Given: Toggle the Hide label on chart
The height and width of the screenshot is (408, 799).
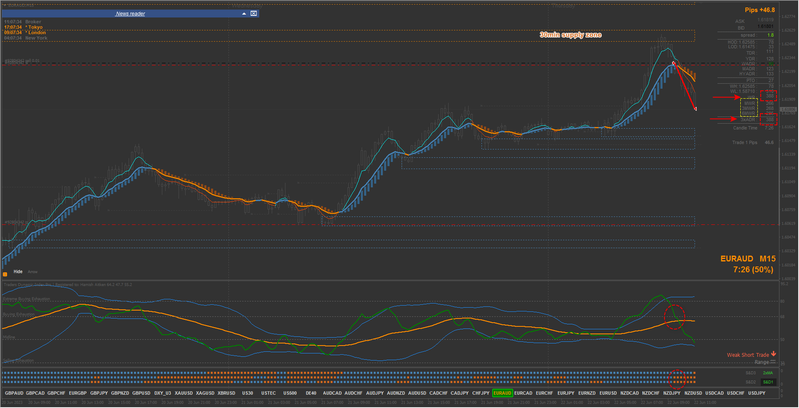Looking at the screenshot, I should pyautogui.click(x=18, y=271).
